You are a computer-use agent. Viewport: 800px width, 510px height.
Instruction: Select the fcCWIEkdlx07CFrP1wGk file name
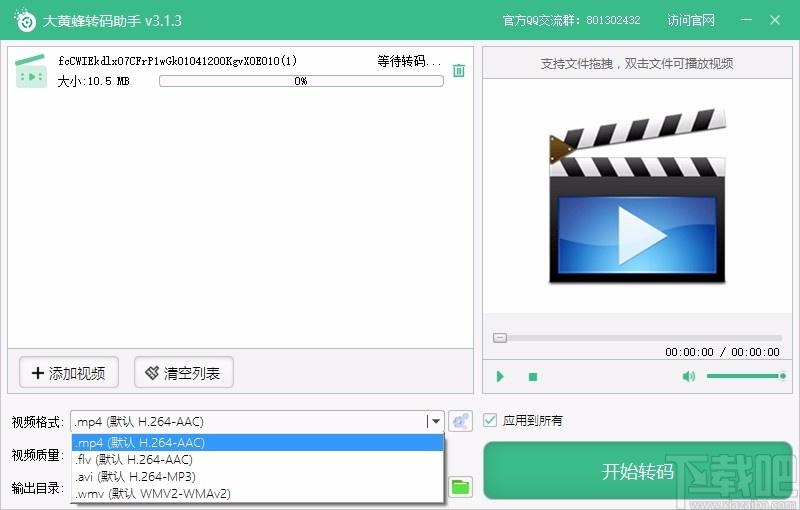178,61
